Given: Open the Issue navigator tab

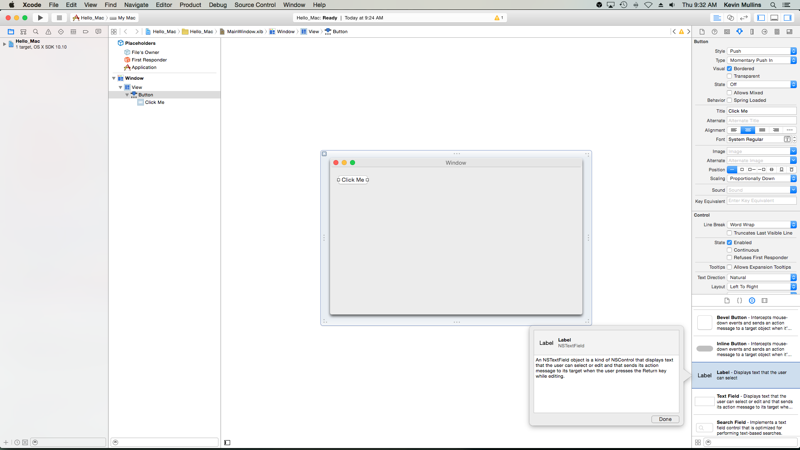Looking at the screenshot, I should tap(48, 32).
